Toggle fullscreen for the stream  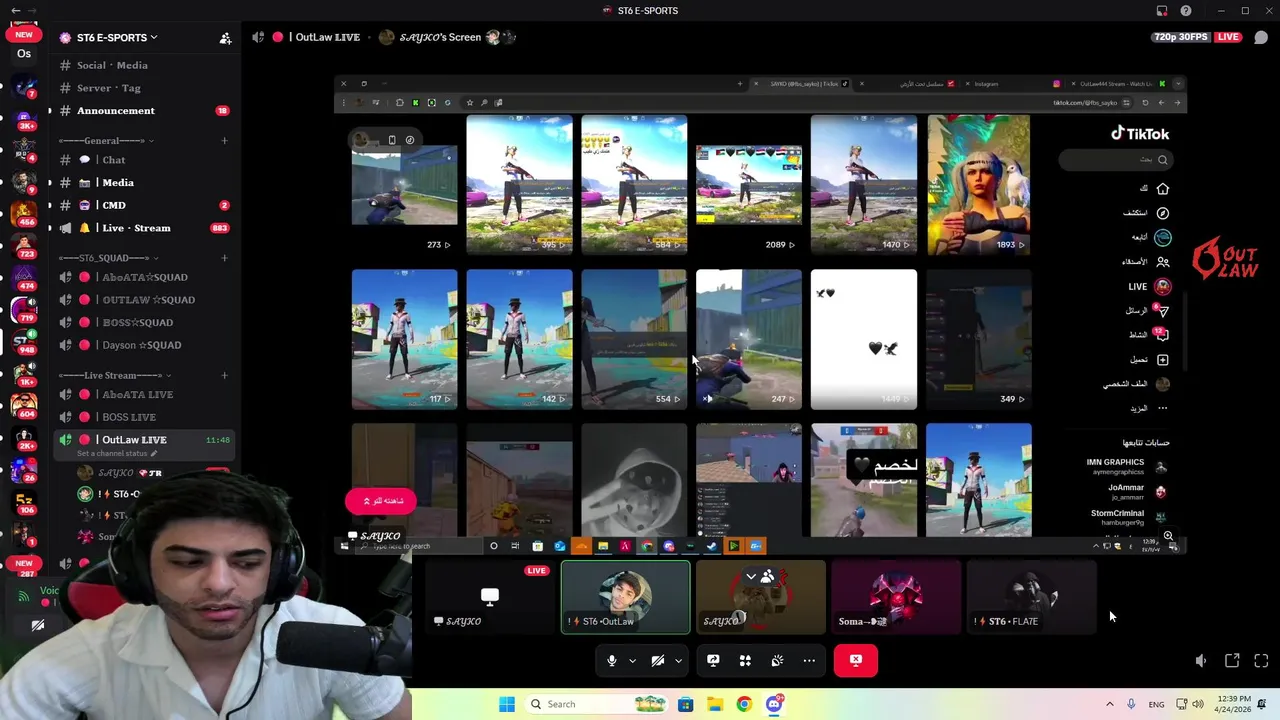(1261, 661)
